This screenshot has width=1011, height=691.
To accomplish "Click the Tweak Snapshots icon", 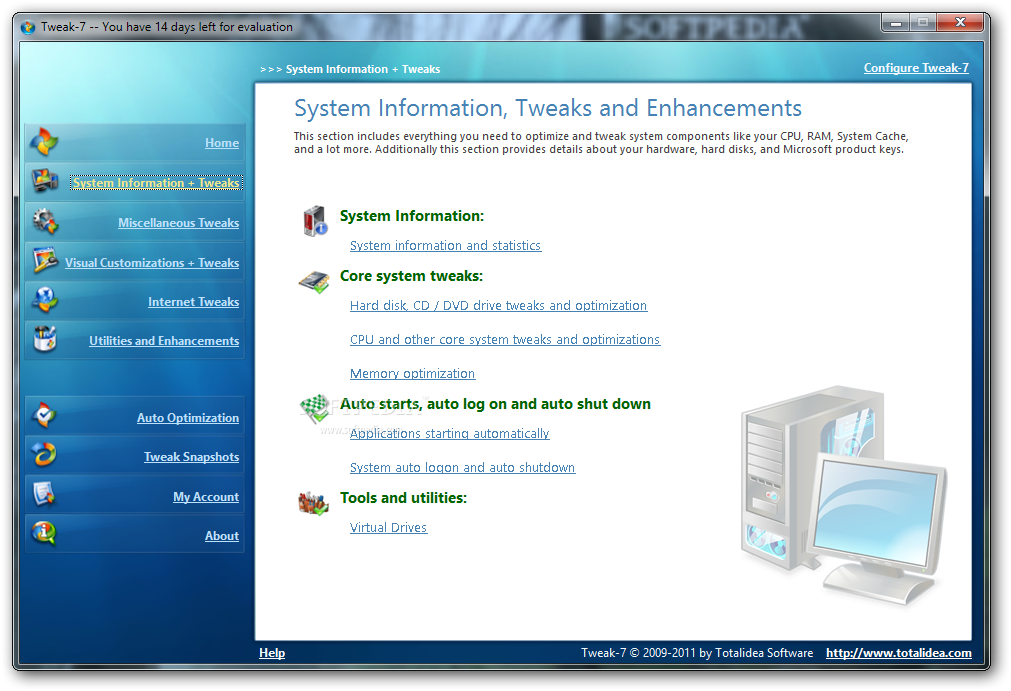I will tap(44, 454).
